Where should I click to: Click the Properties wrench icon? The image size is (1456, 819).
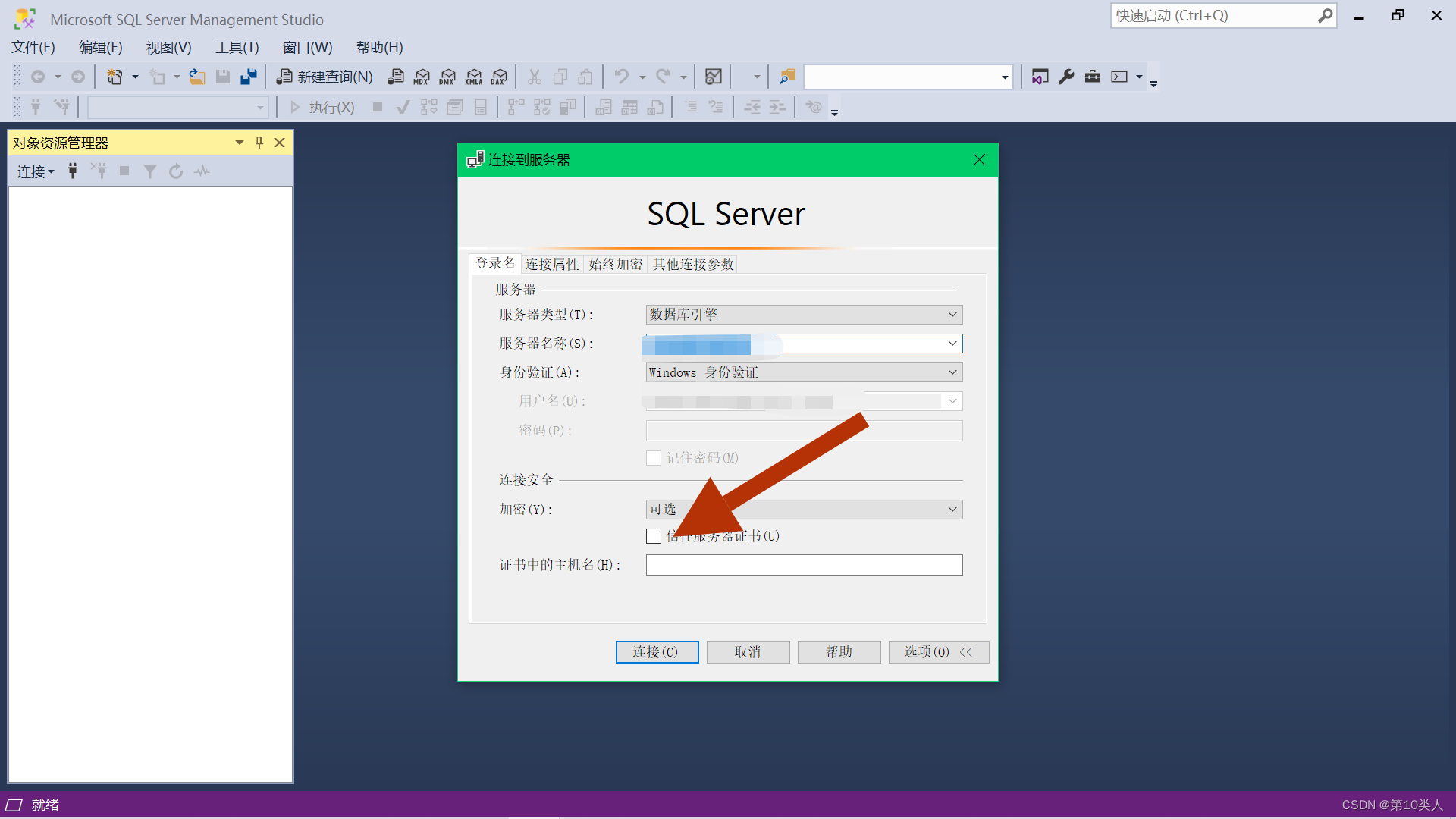1066,77
